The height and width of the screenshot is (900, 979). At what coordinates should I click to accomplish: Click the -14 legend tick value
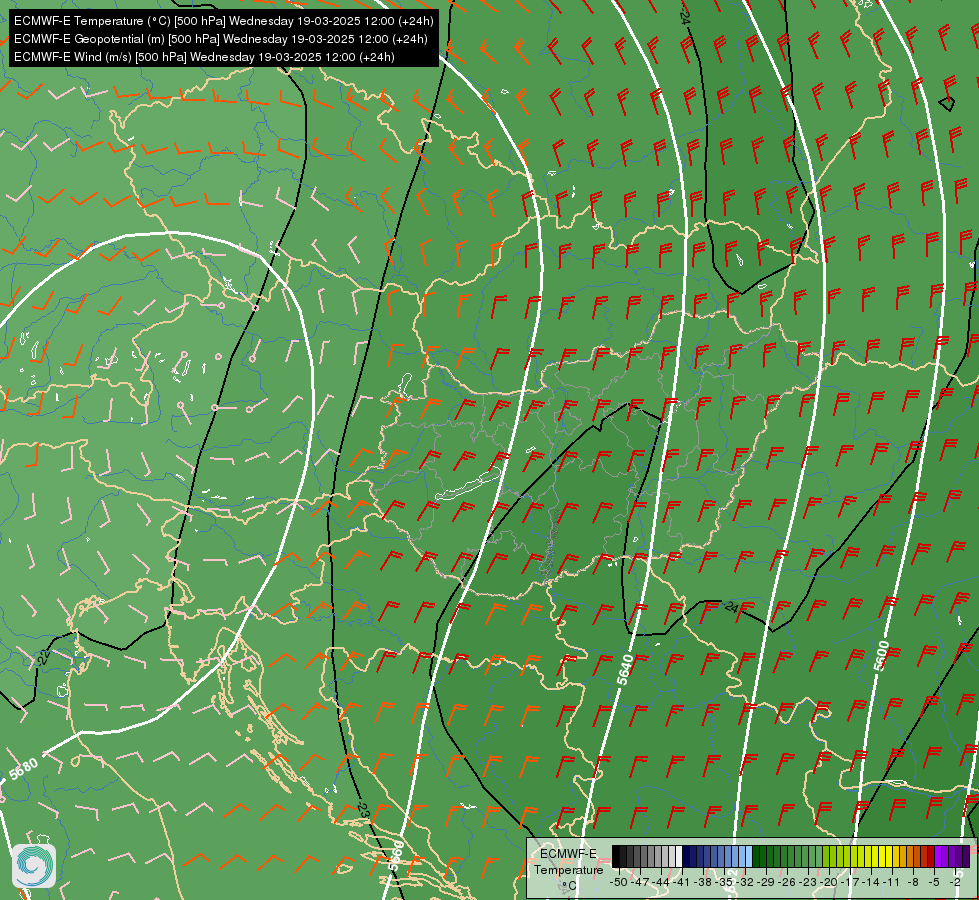click(872, 882)
